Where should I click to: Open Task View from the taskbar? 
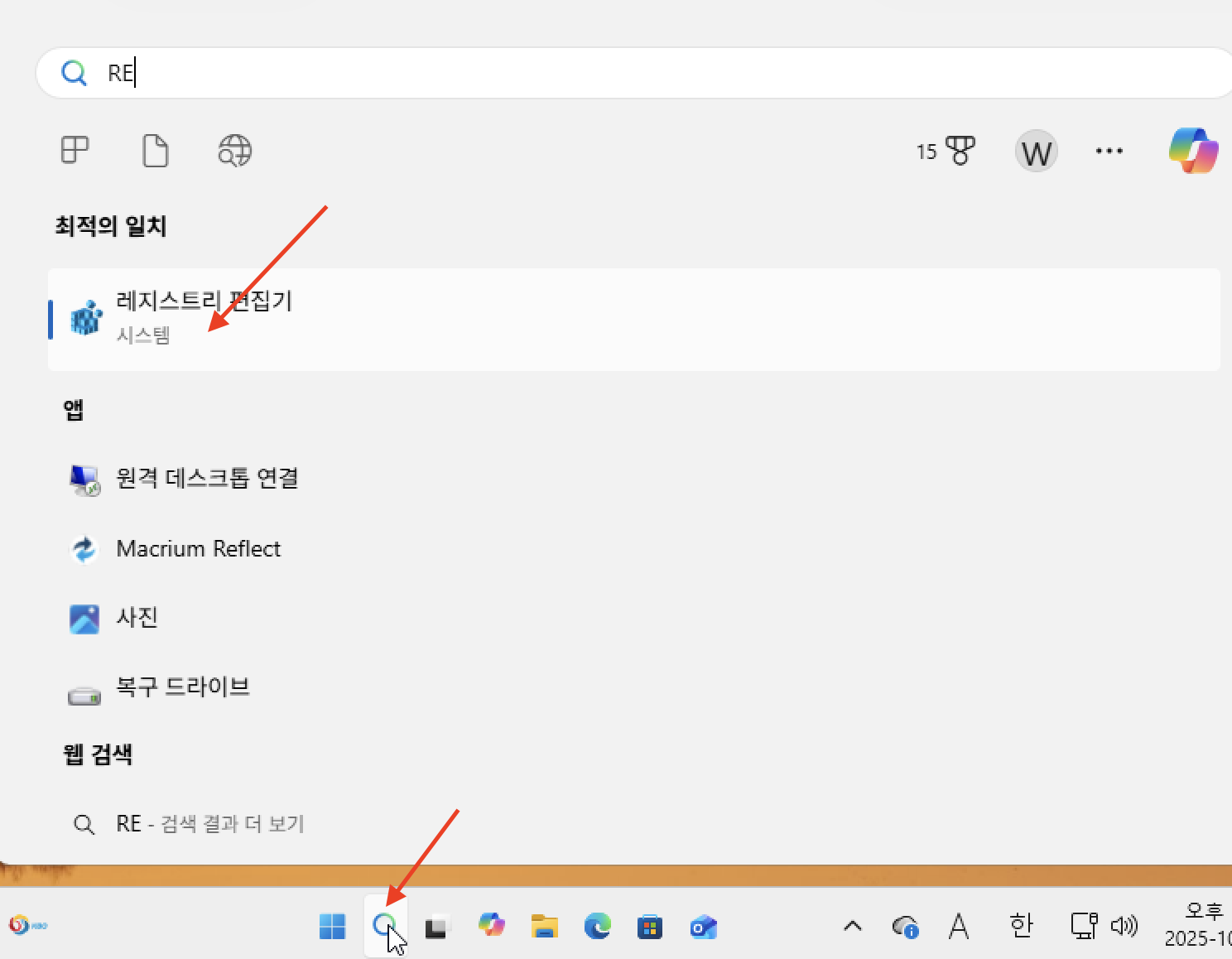point(436,926)
